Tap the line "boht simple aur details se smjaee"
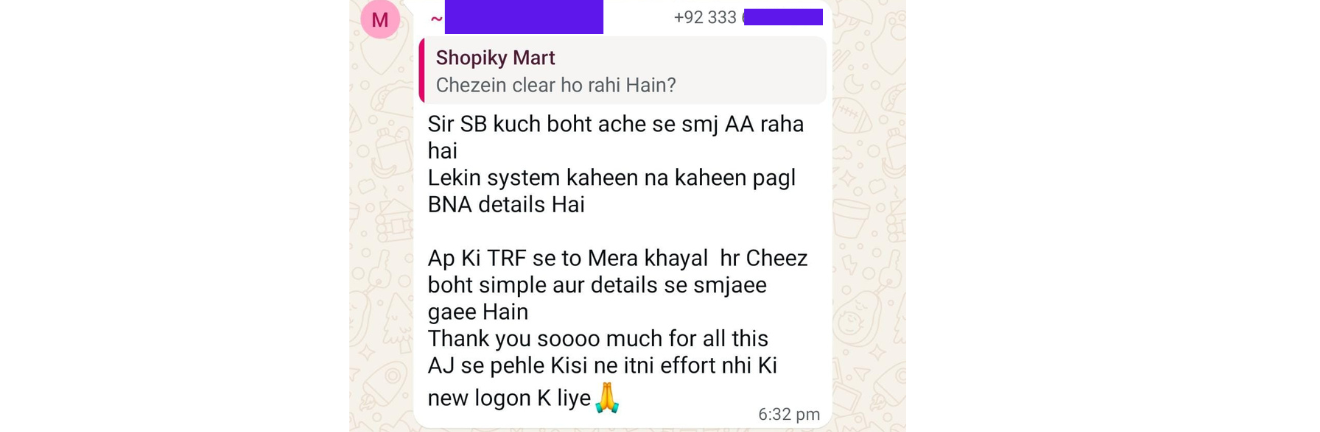The width and height of the screenshot is (1320, 432). coord(597,285)
